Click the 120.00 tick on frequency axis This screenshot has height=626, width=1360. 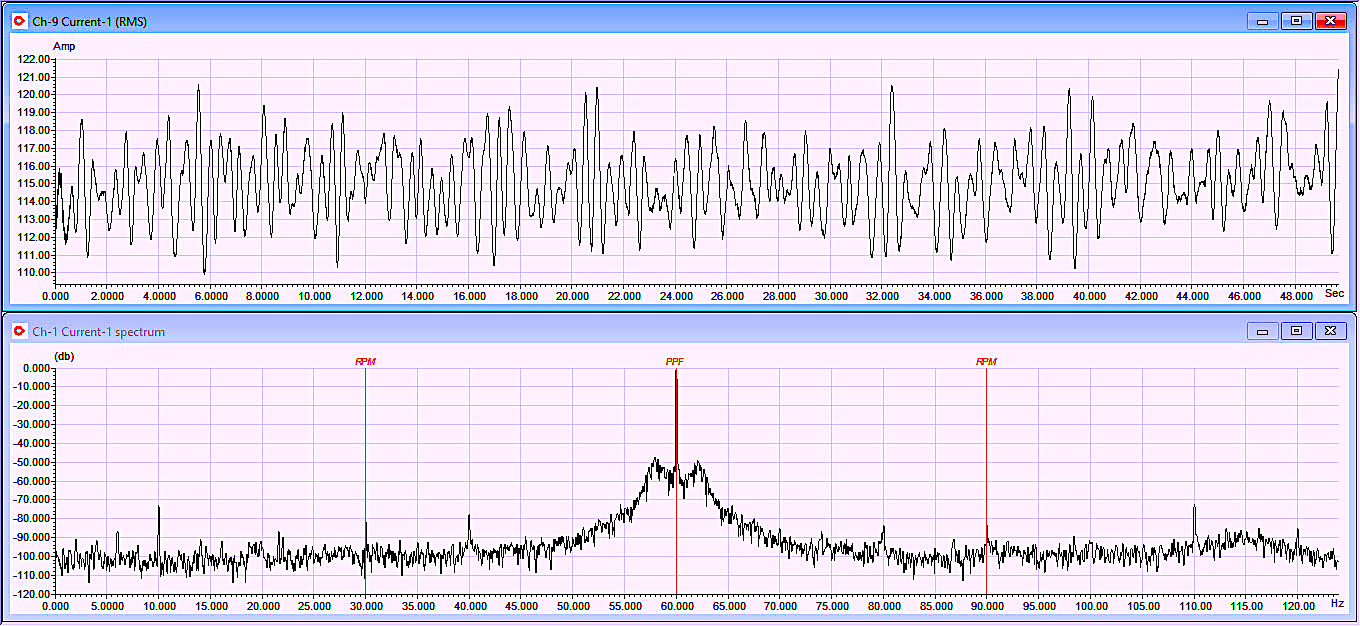point(1298,607)
